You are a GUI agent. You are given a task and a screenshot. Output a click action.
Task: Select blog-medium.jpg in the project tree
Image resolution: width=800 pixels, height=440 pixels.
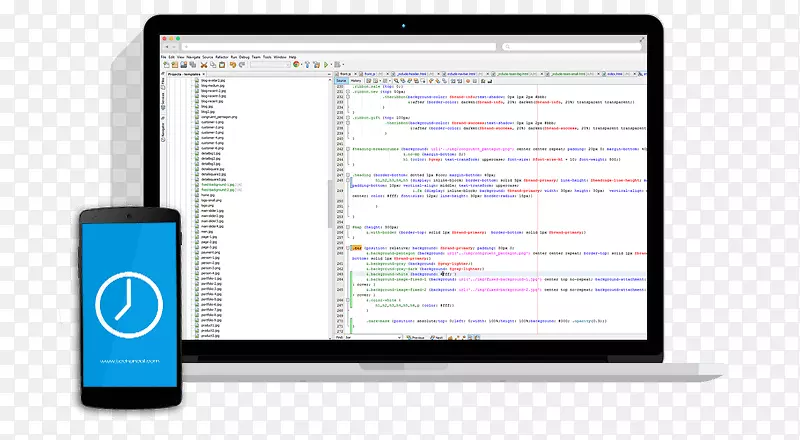(x=215, y=85)
